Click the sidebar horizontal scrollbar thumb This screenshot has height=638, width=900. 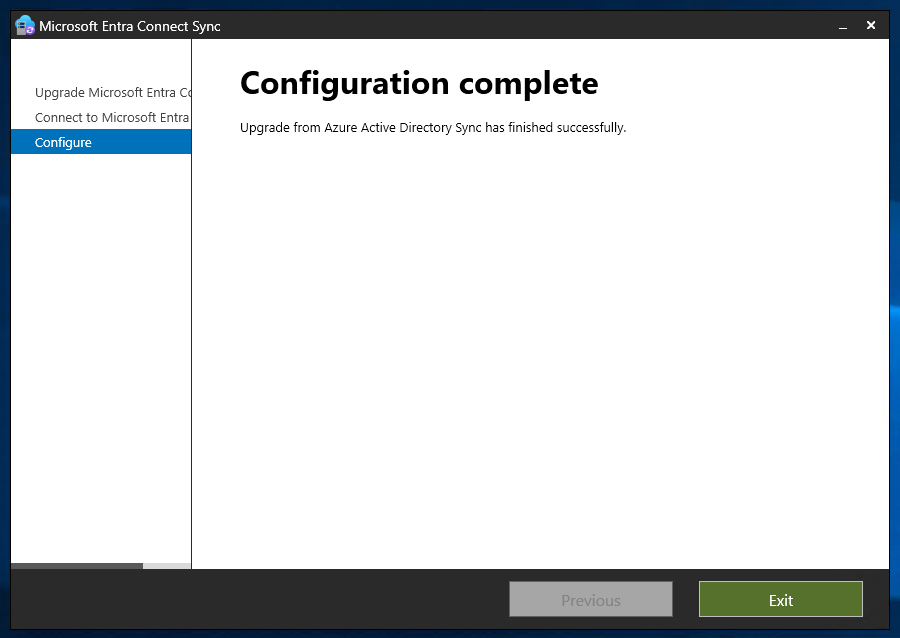click(x=77, y=566)
